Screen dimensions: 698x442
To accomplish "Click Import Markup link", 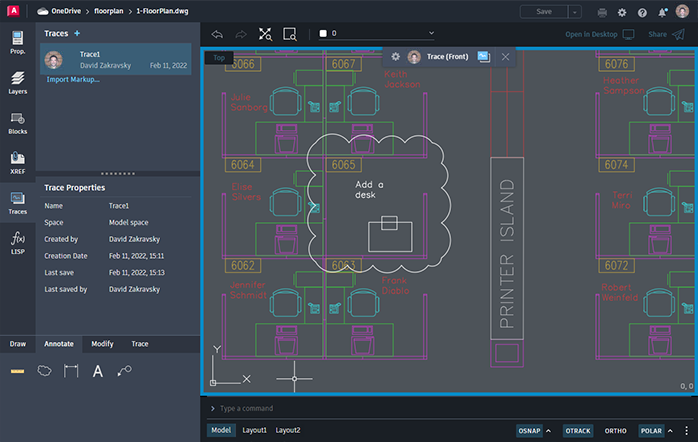I will (x=73, y=79).
